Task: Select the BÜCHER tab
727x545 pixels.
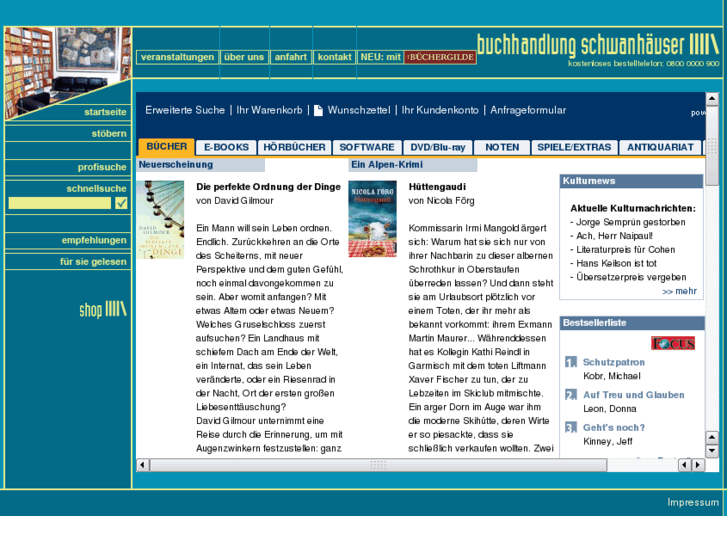Action: 166,147
